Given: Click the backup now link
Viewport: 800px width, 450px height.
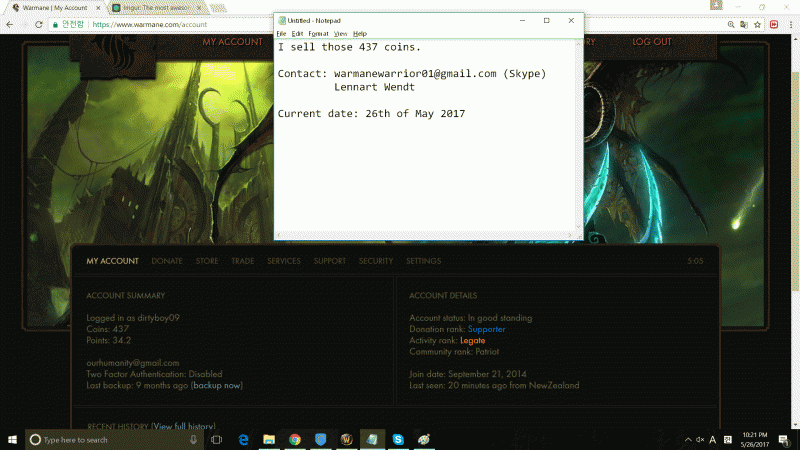Looking at the screenshot, I should pos(217,385).
